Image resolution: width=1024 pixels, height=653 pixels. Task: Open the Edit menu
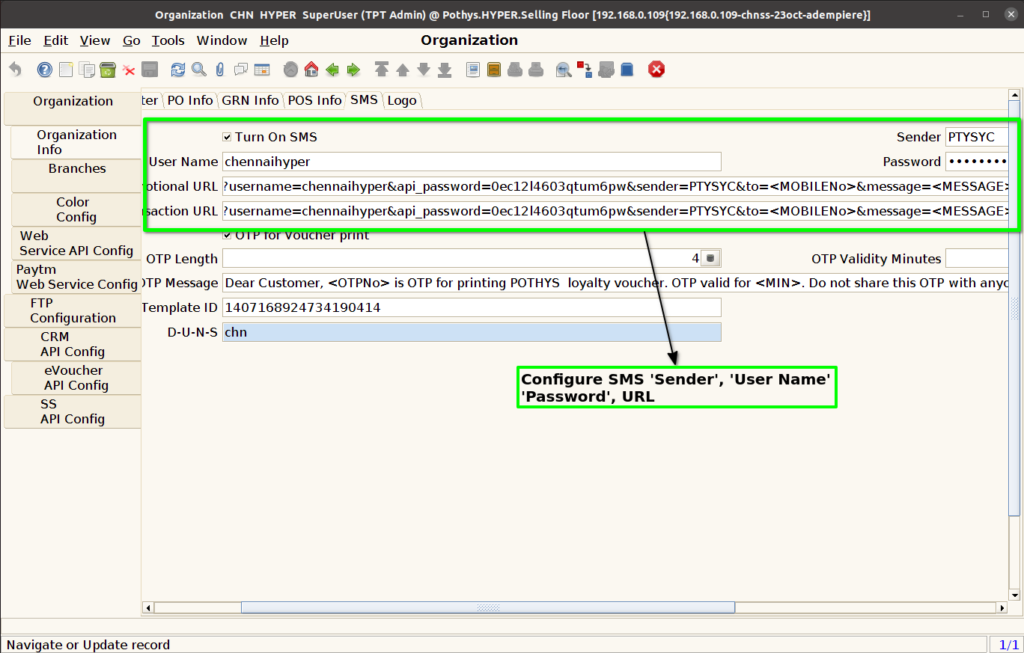(x=56, y=40)
